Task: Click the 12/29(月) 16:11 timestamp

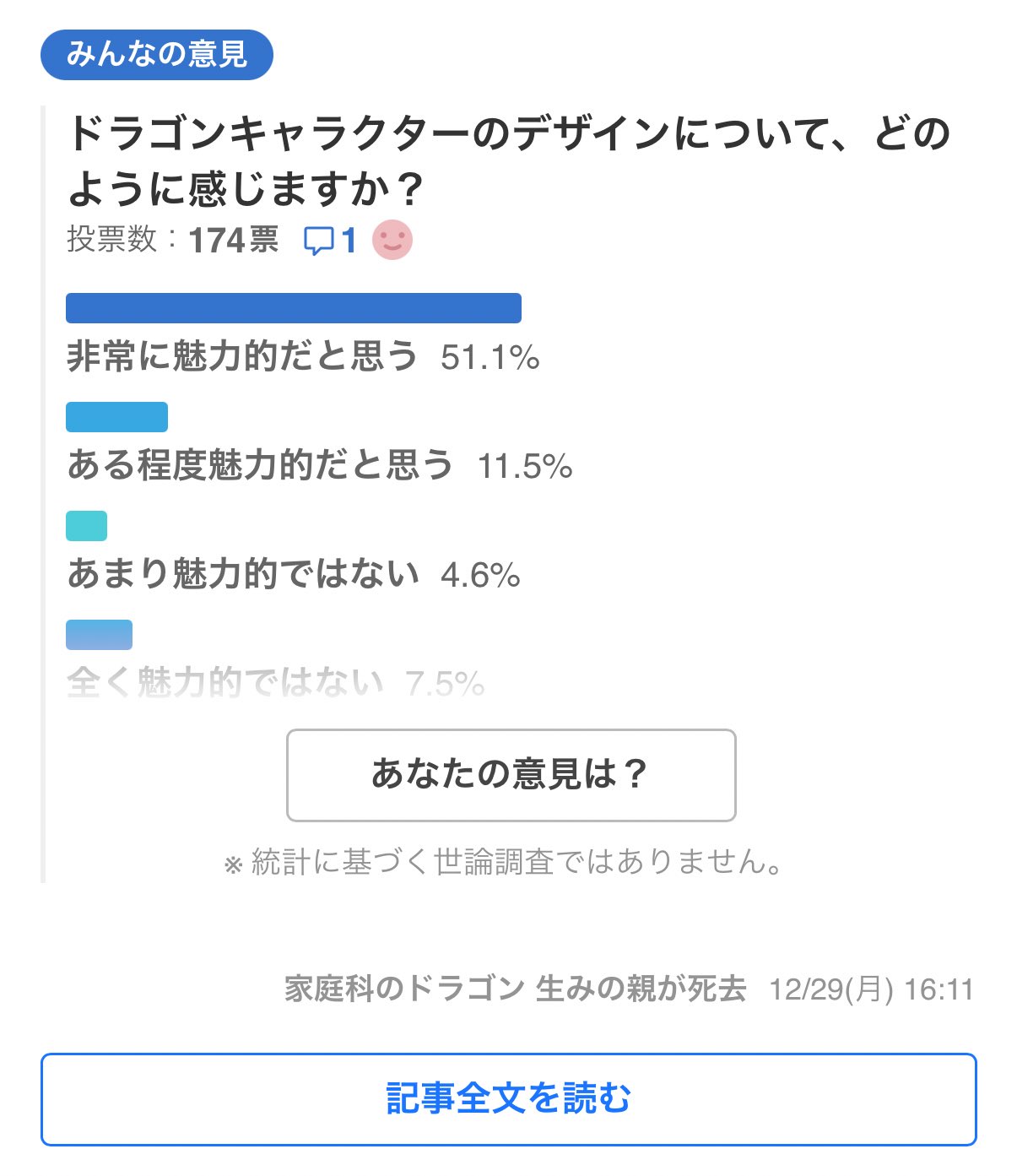Action: [x=871, y=989]
